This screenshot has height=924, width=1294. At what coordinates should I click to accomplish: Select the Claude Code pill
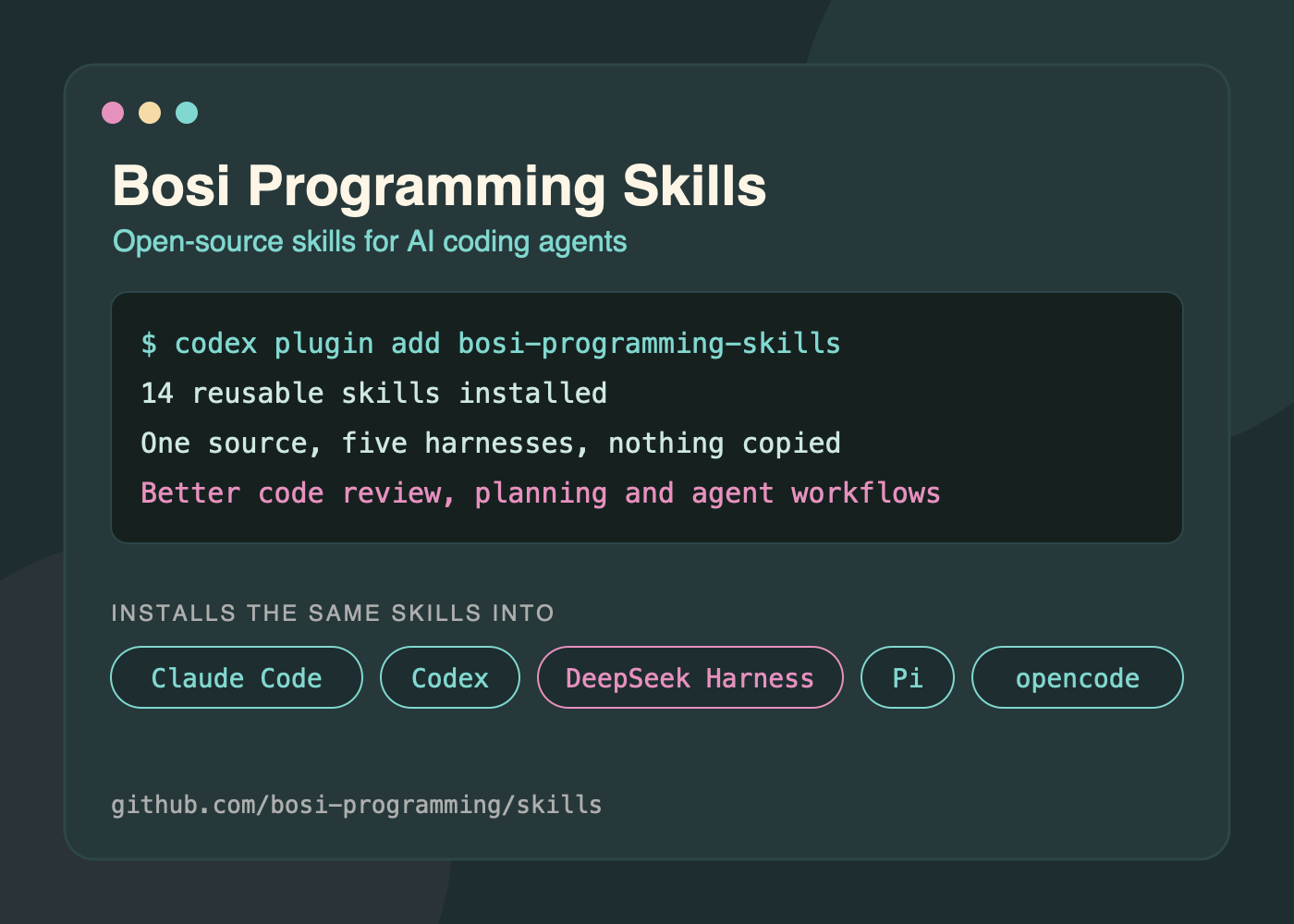237,677
